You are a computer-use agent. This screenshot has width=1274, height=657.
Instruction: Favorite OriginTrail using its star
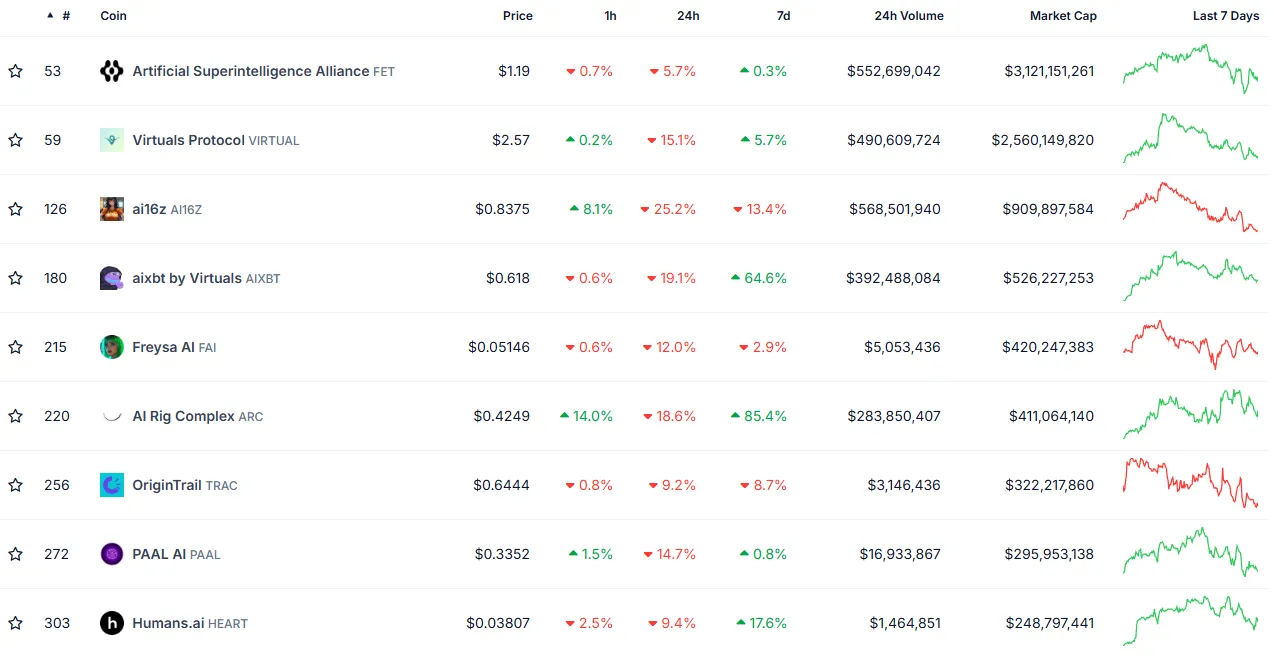click(x=15, y=485)
